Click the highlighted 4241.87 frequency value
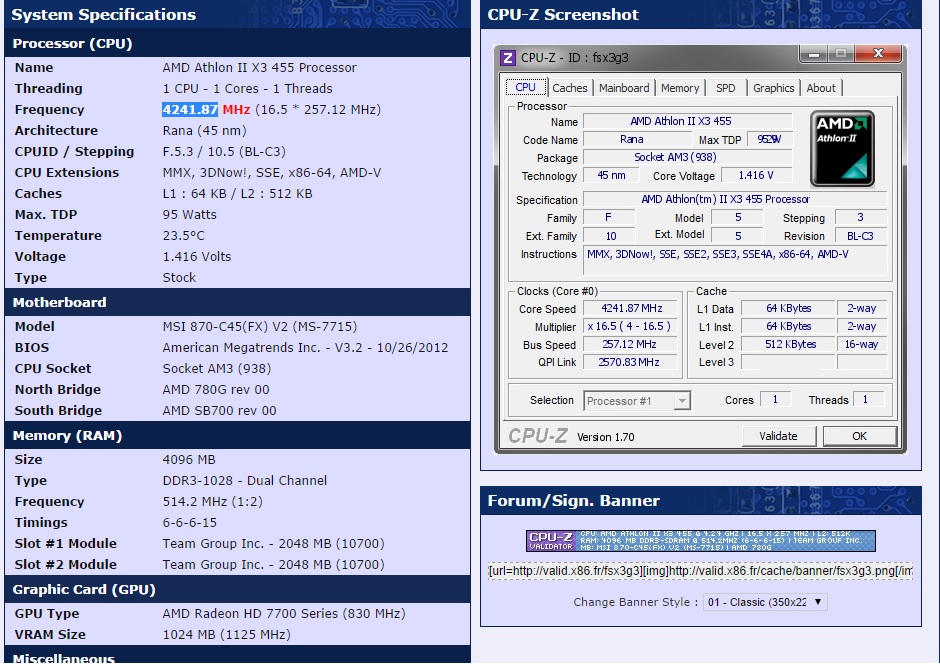The width and height of the screenshot is (940, 664). (189, 110)
